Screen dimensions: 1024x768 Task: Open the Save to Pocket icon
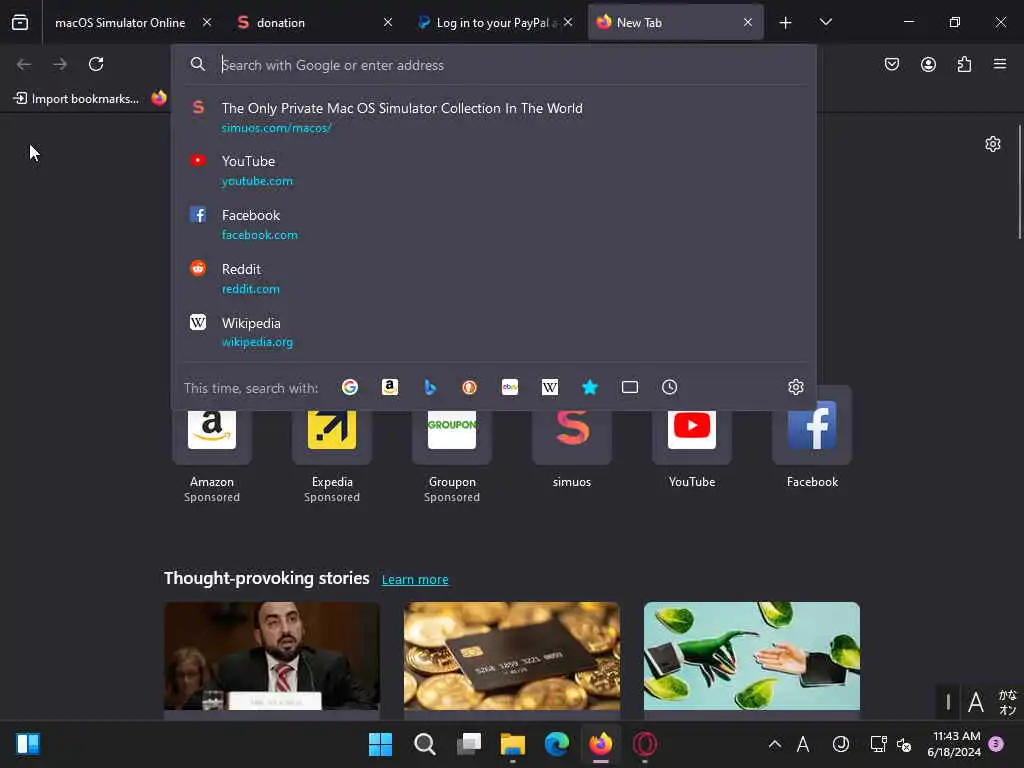(x=891, y=64)
